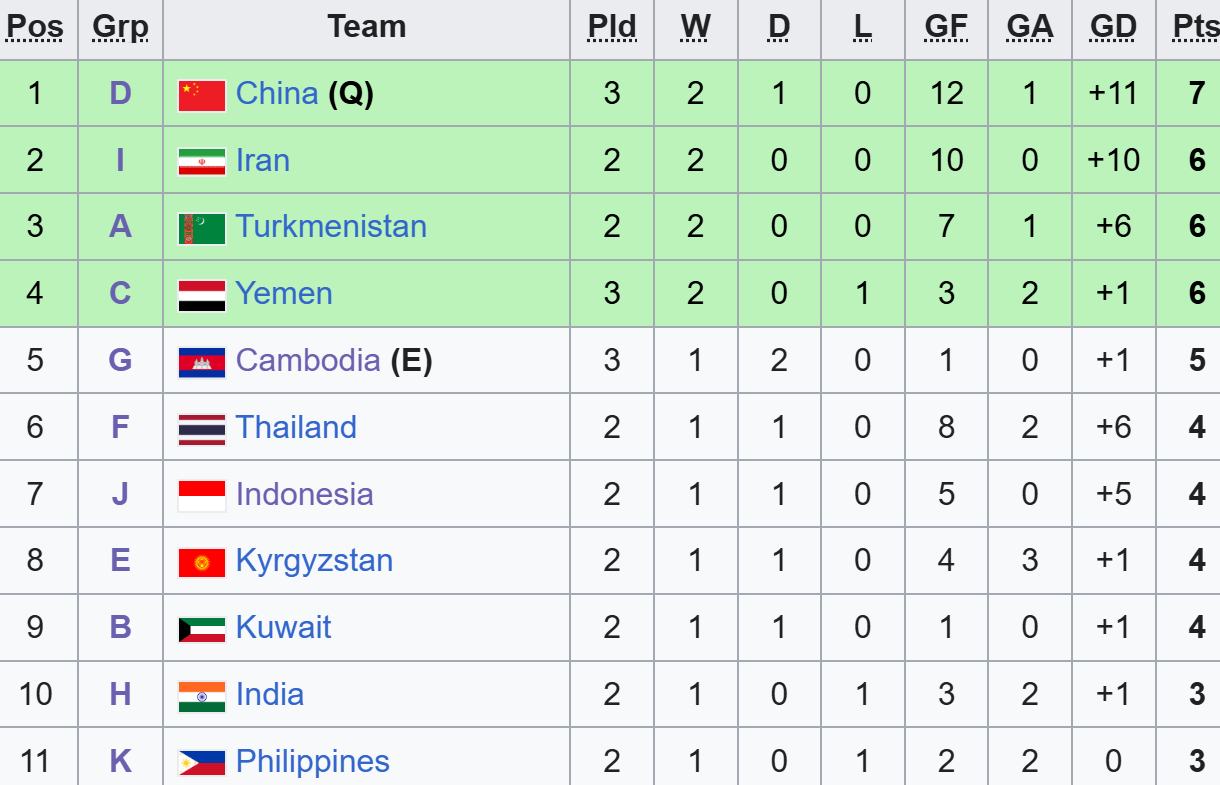Go to Group K link
1220x785 pixels.
click(x=120, y=761)
